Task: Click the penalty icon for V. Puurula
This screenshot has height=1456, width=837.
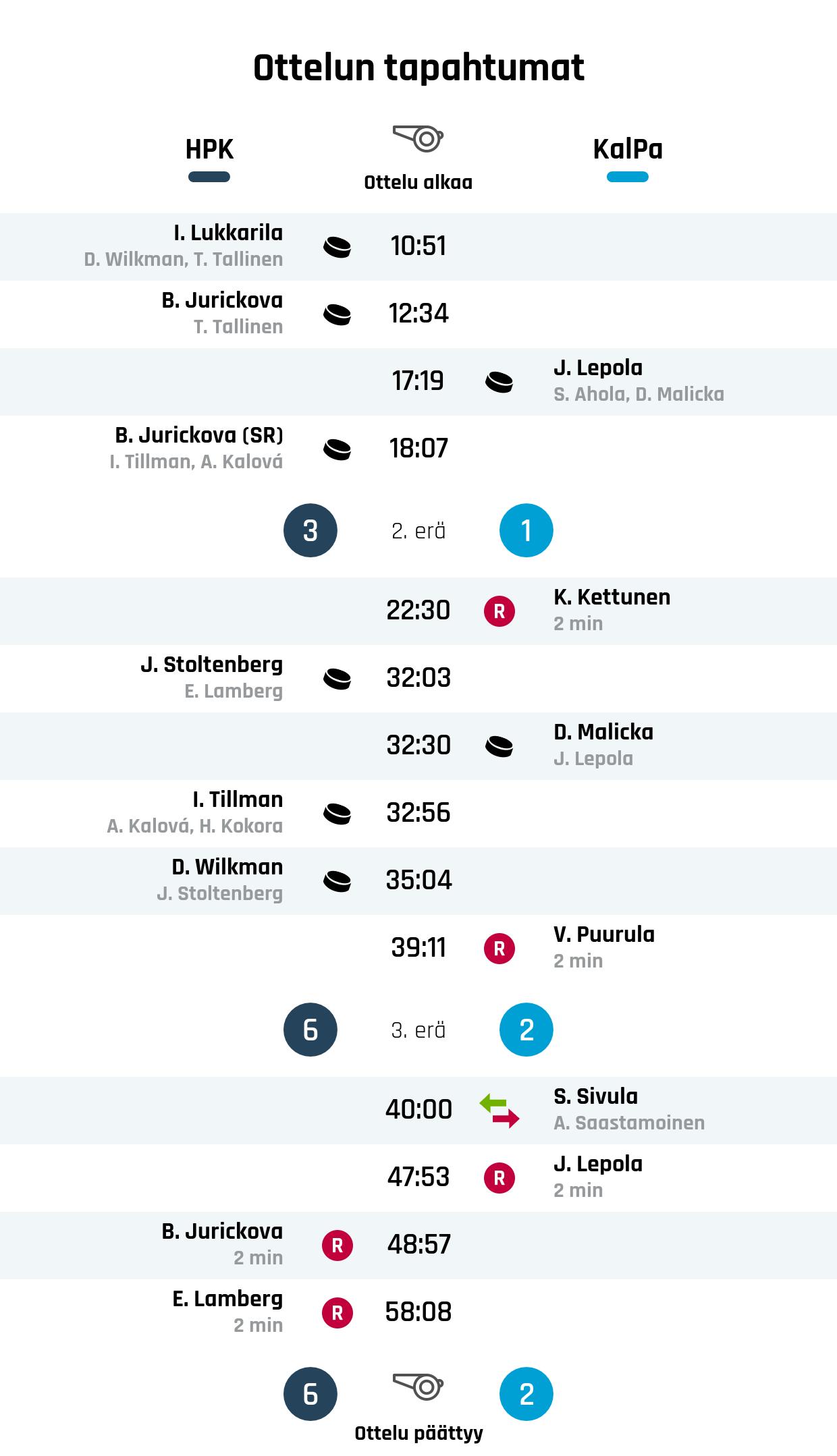Action: click(x=499, y=949)
